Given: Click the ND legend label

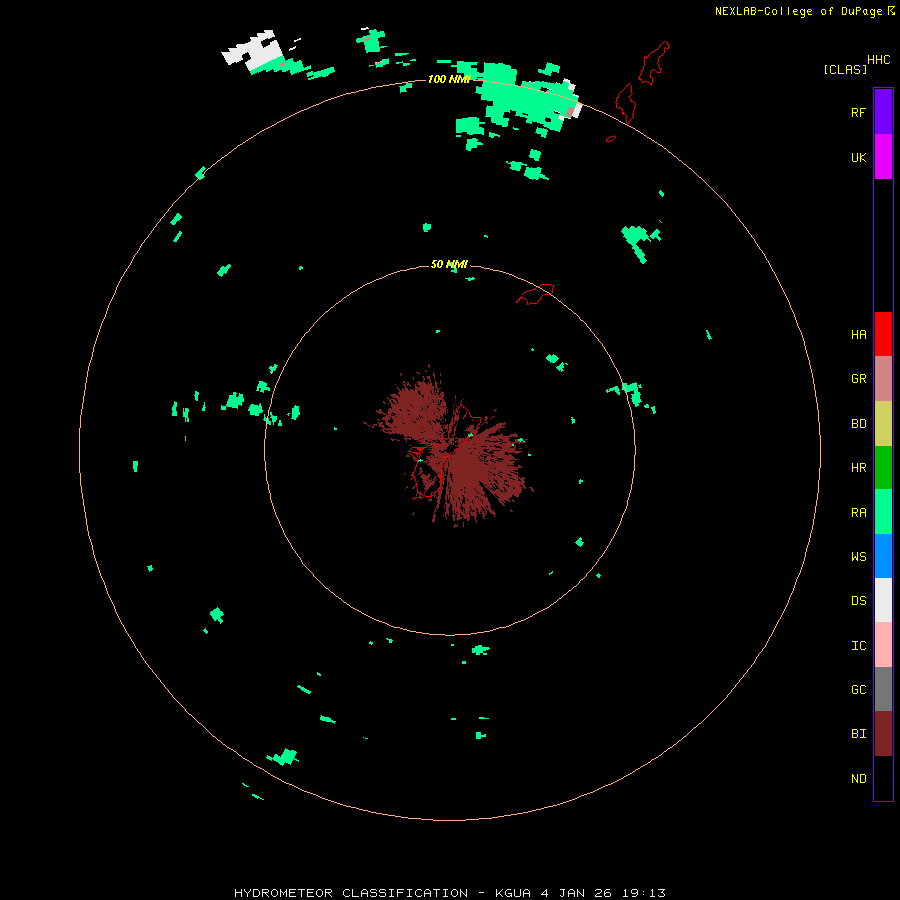Looking at the screenshot, I should coord(858,779).
